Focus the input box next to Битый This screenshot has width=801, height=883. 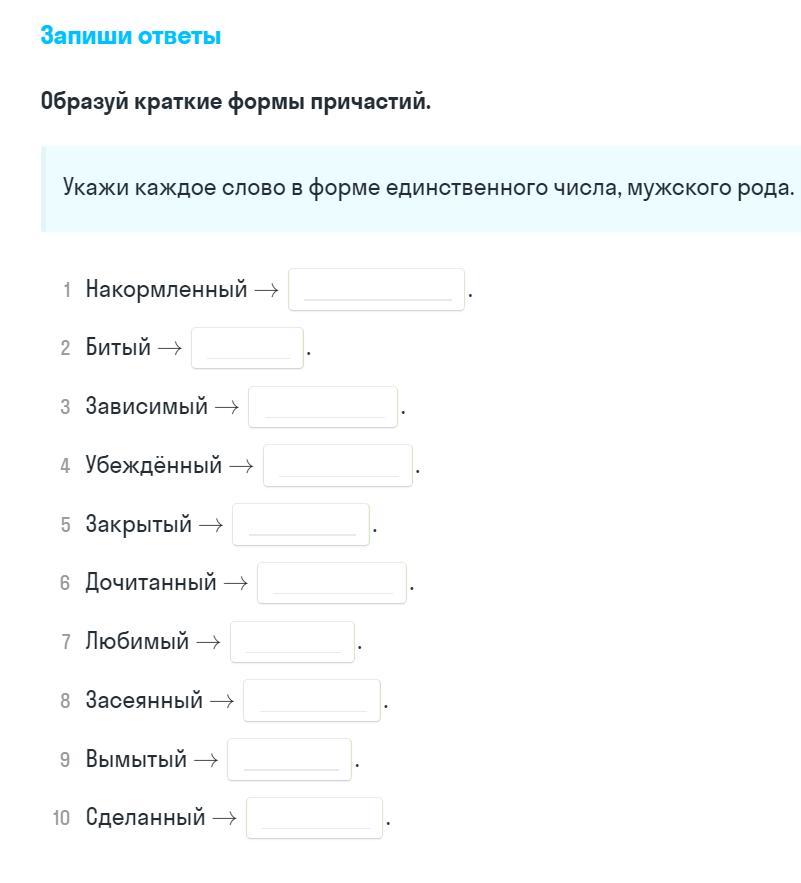tap(247, 348)
